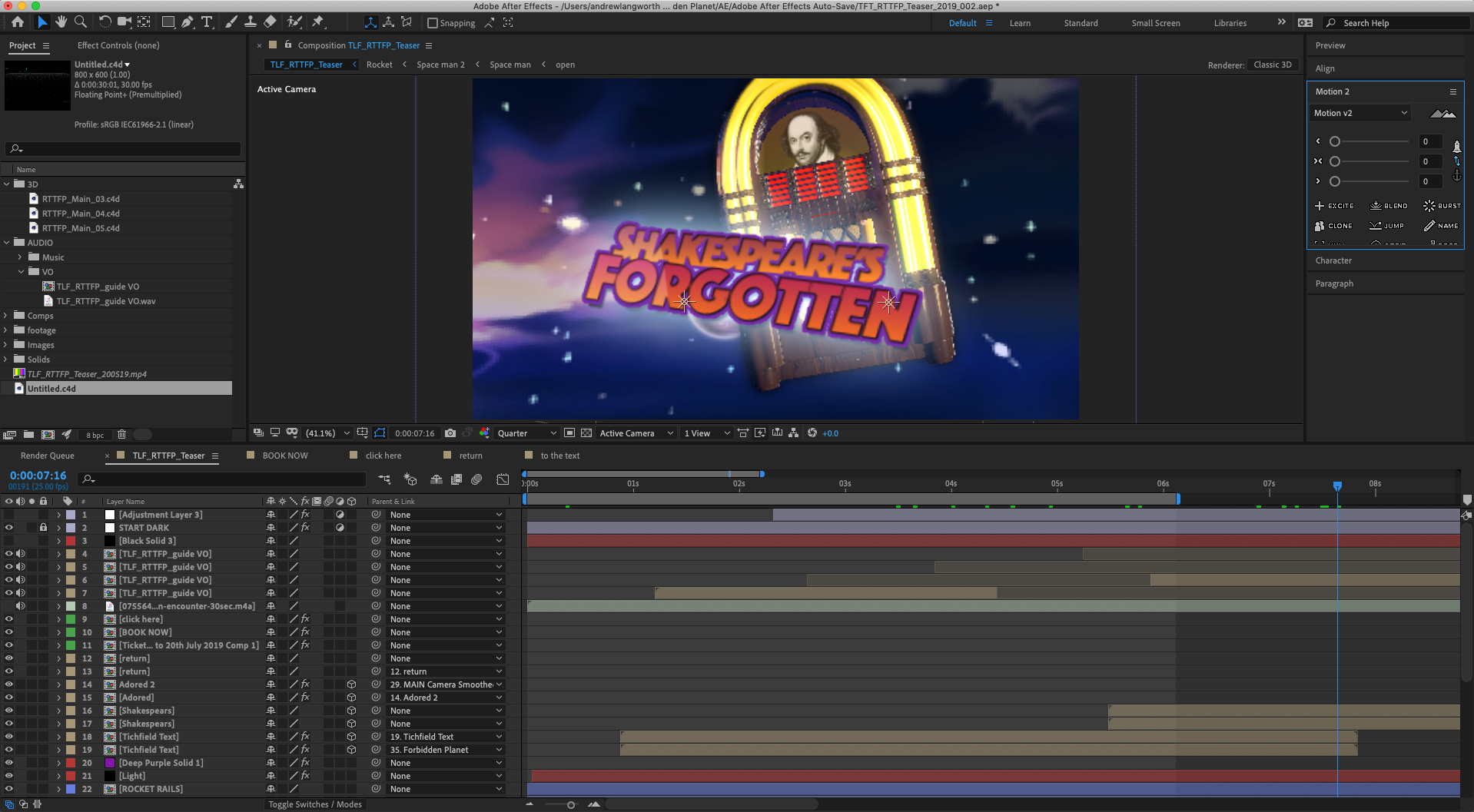Open the Render Queue tab
This screenshot has height=812, width=1474.
(48, 456)
